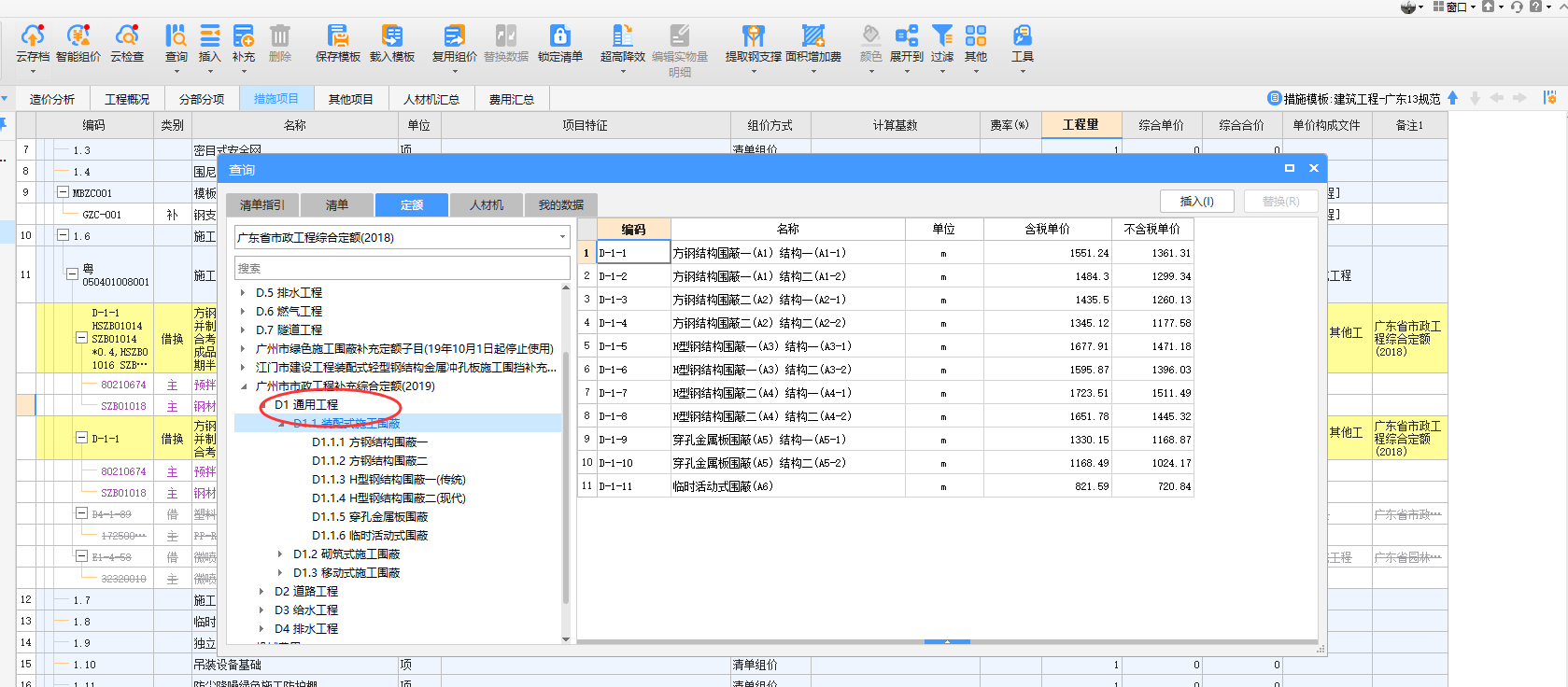
Task: Activate 锁定清单 lock list icon
Action: coord(560,44)
